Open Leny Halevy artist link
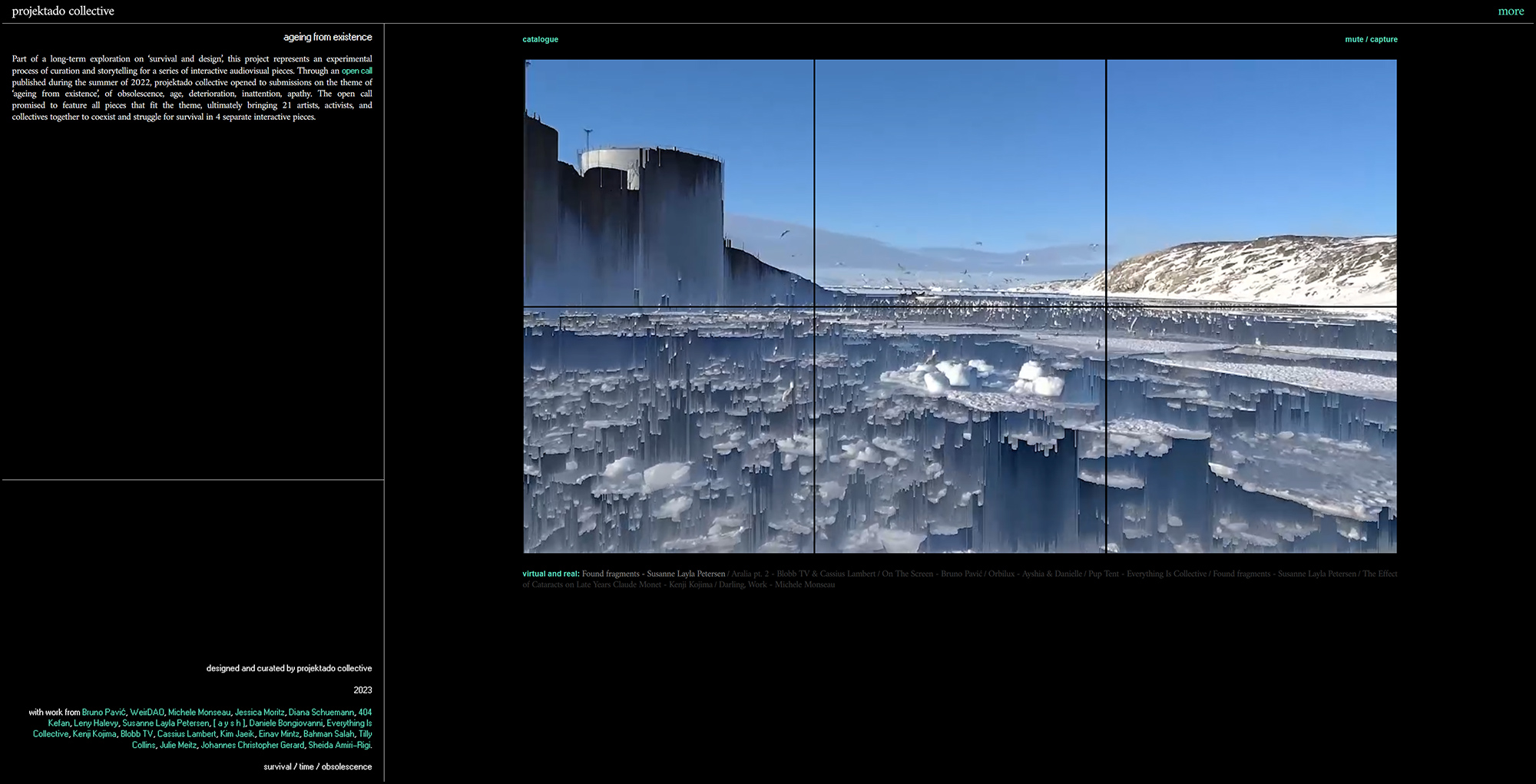The height and width of the screenshot is (784, 1536). [x=96, y=723]
